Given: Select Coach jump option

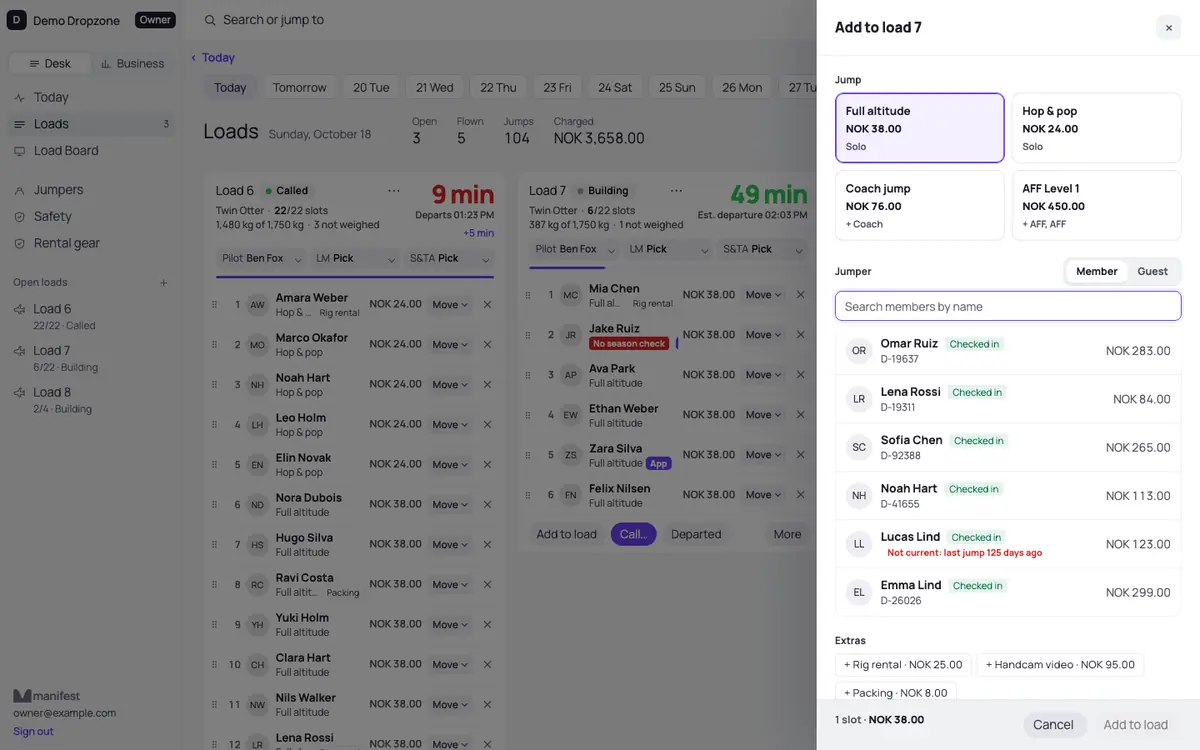Looking at the screenshot, I should pyautogui.click(x=920, y=205).
